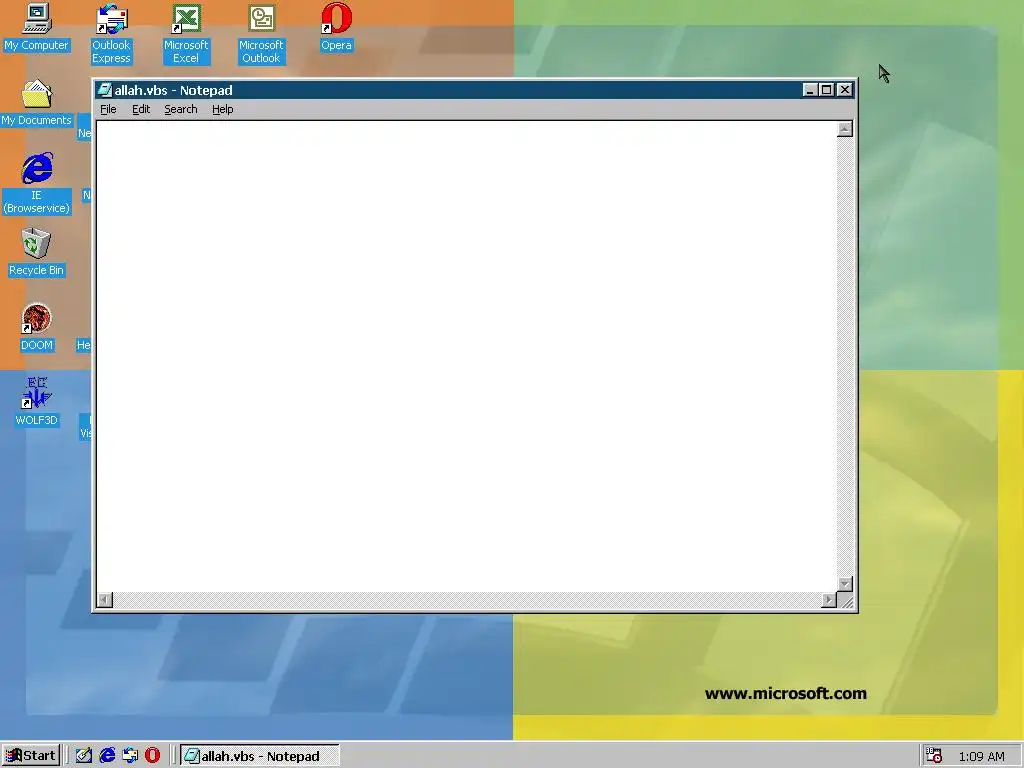Minimize the Notepad window
The width and height of the screenshot is (1024, 768).
pyautogui.click(x=810, y=90)
